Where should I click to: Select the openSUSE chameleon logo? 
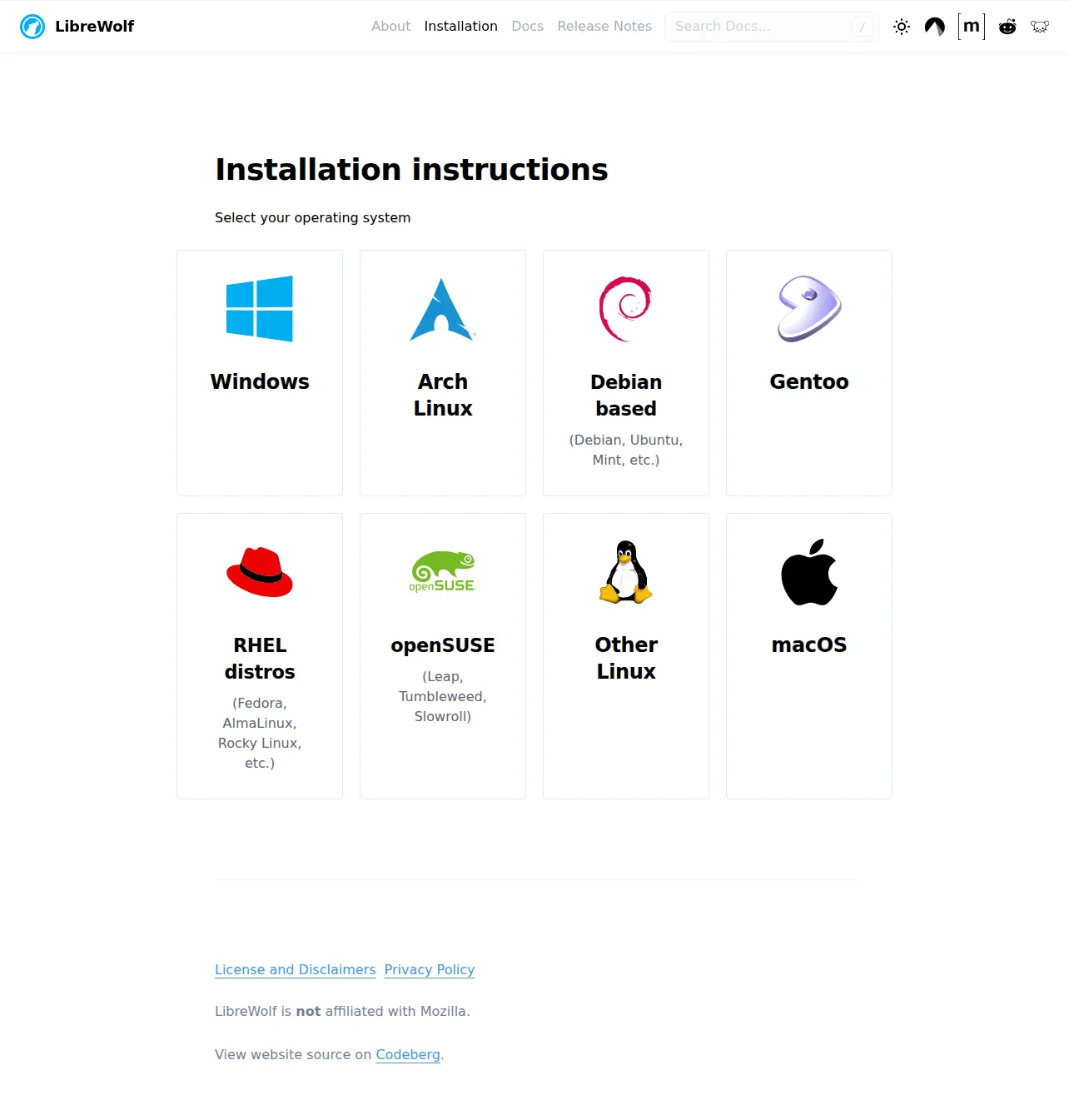pyautogui.click(x=443, y=572)
